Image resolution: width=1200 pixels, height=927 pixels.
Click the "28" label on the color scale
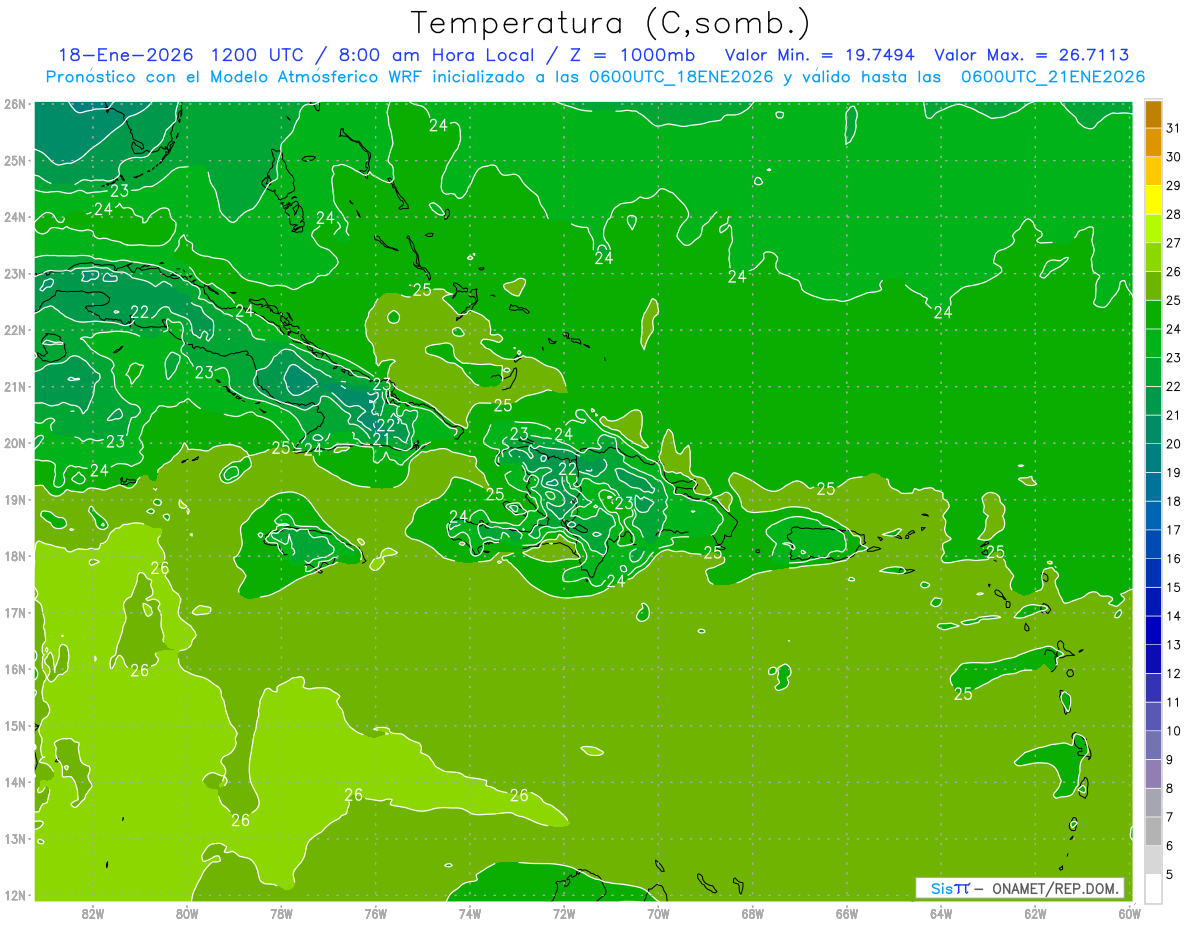(1173, 214)
